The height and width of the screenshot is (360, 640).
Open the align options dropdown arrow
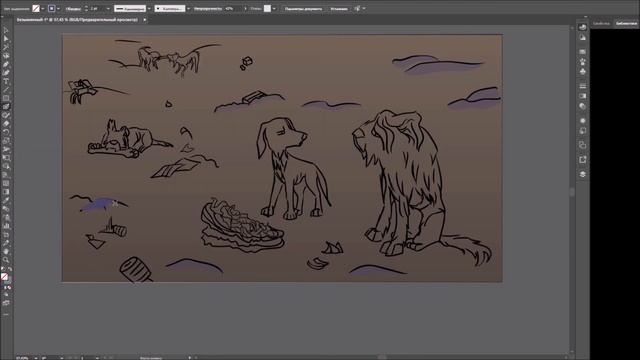[364, 9]
